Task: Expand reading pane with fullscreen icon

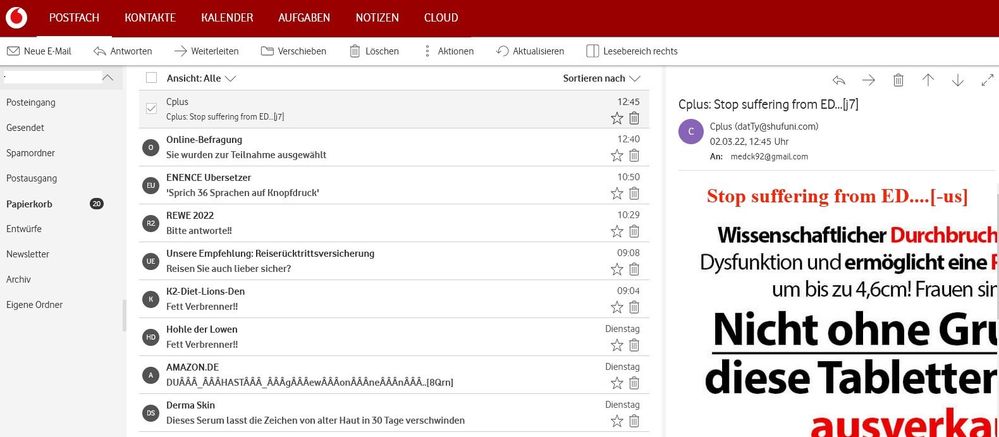Action: [988, 80]
